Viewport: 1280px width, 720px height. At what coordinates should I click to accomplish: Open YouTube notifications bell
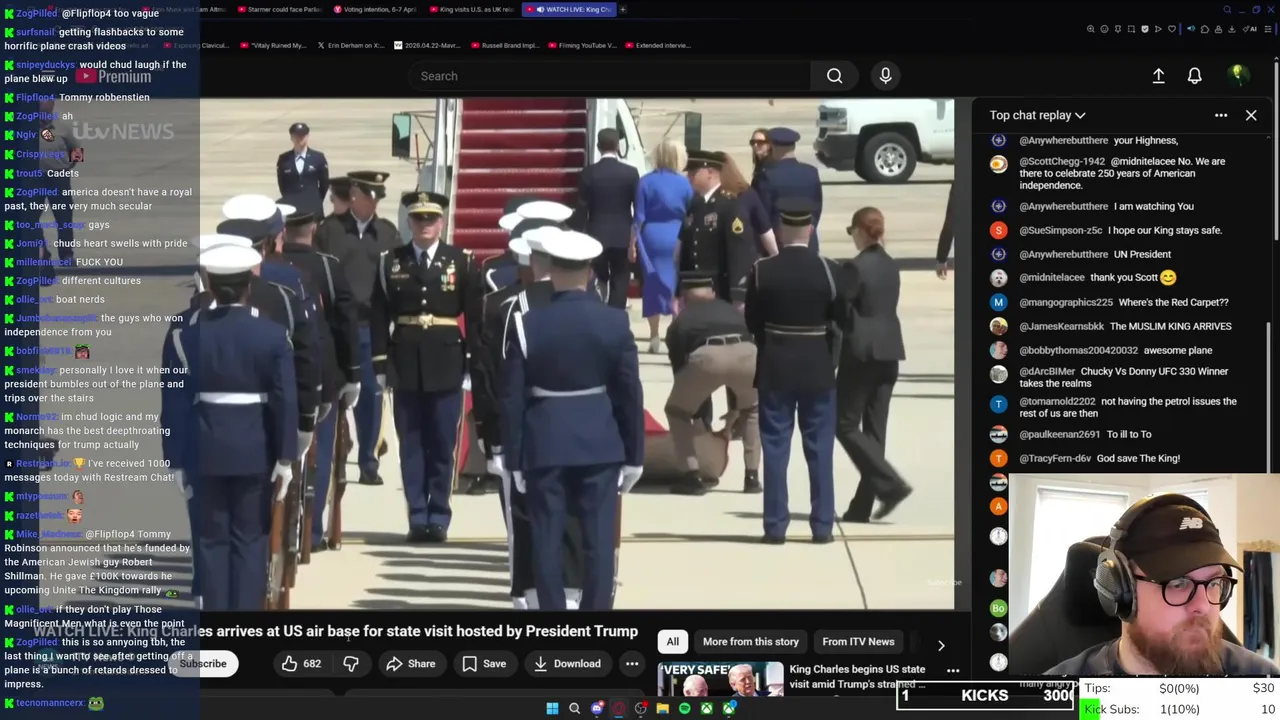tap(1194, 76)
